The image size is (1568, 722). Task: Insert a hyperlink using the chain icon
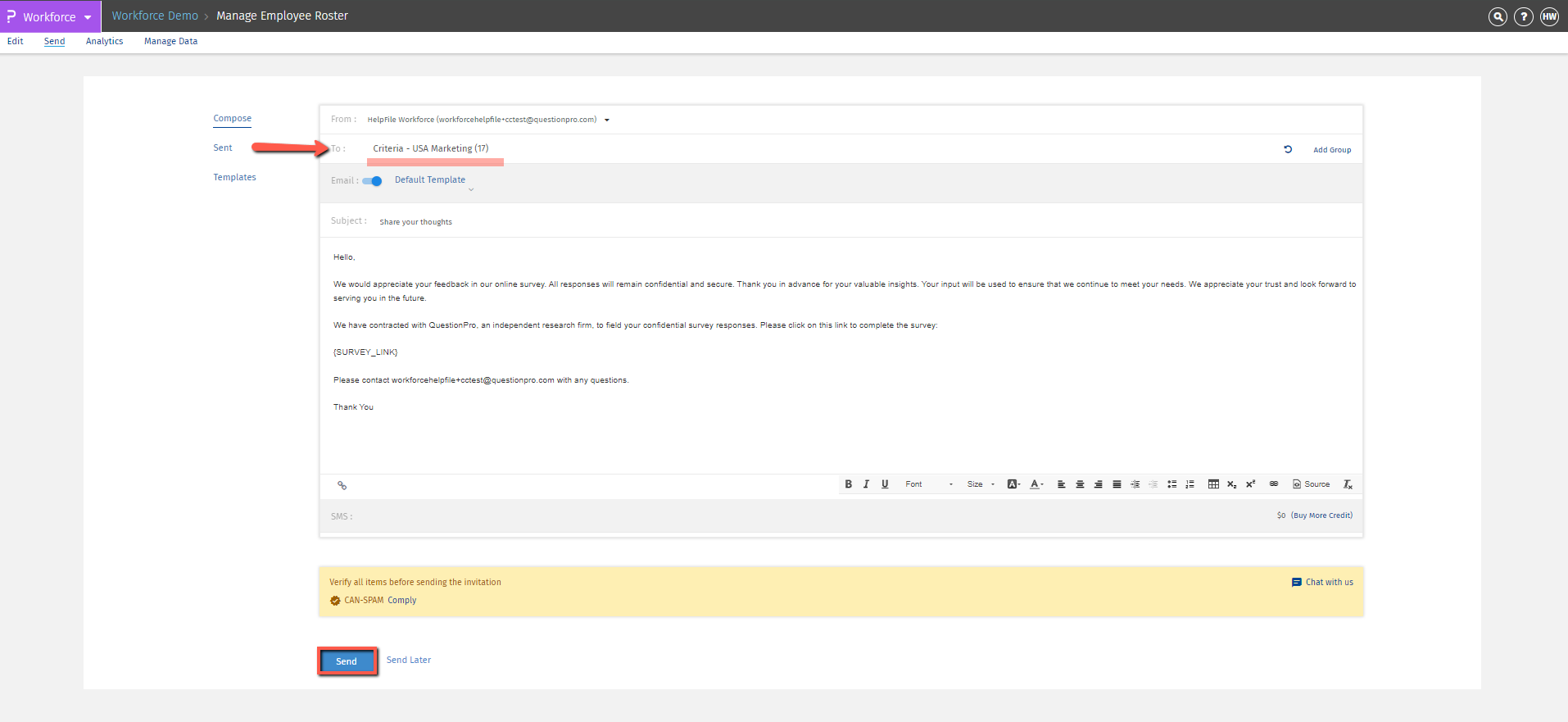point(1274,484)
